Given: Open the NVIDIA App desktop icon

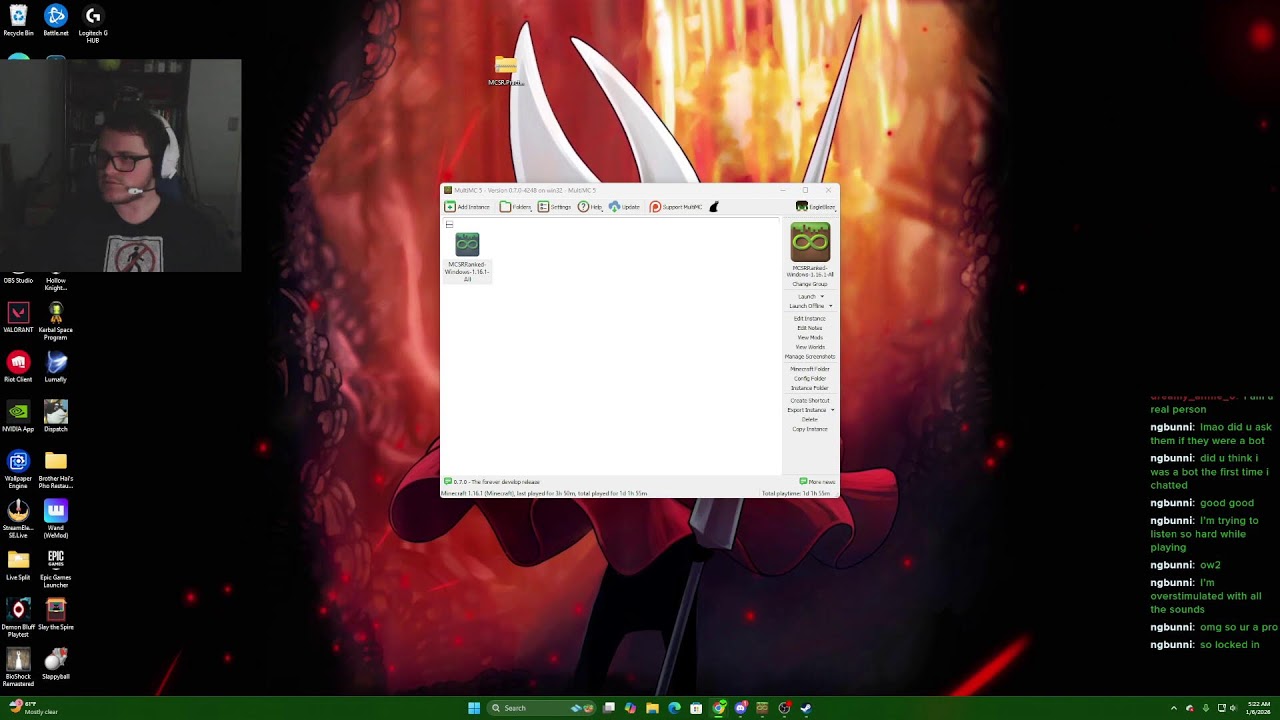Looking at the screenshot, I should [18, 416].
